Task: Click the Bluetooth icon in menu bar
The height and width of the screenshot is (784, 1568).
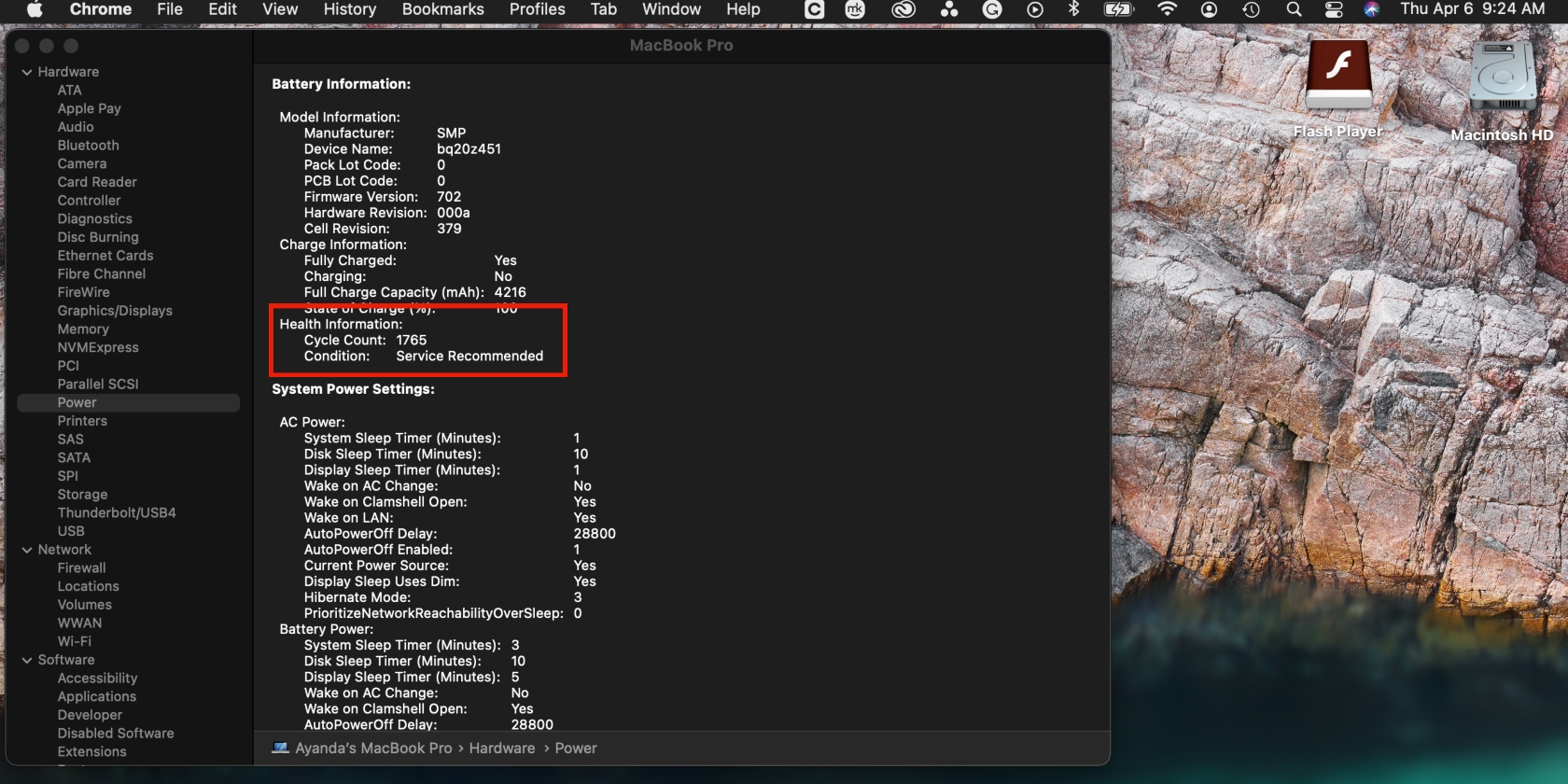Action: (1073, 9)
